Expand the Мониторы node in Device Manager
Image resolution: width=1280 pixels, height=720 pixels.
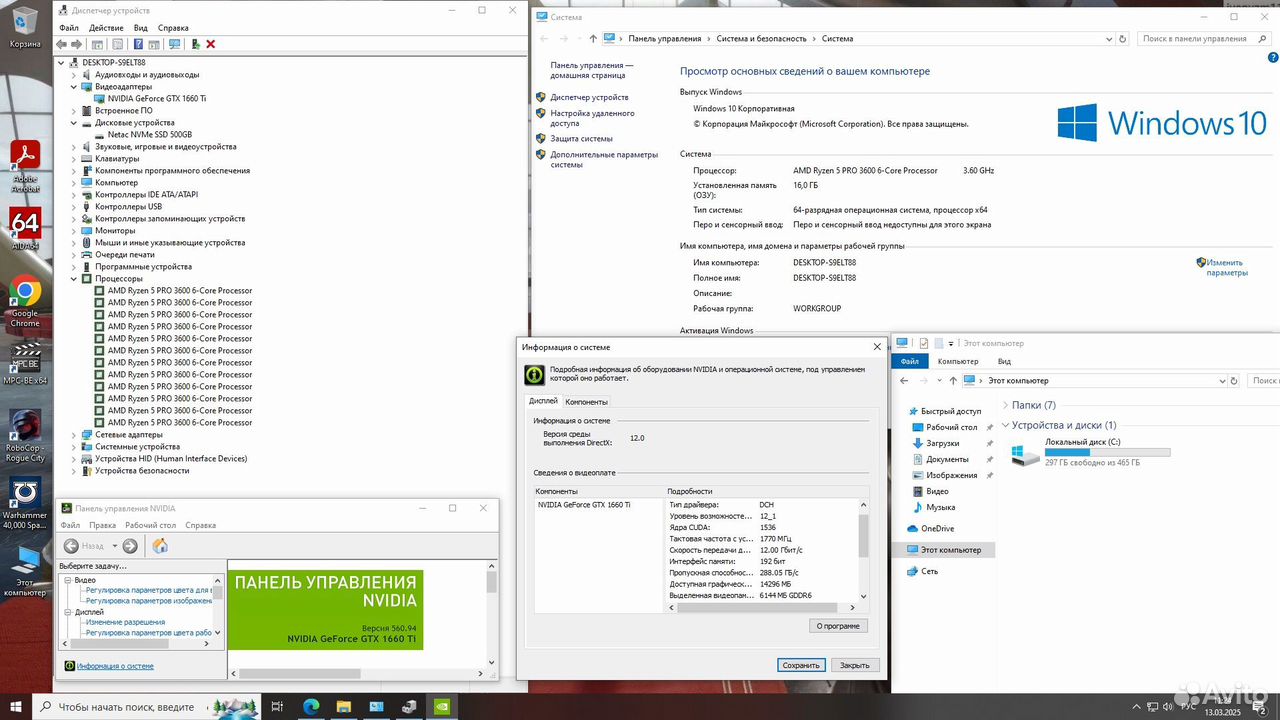pos(74,231)
